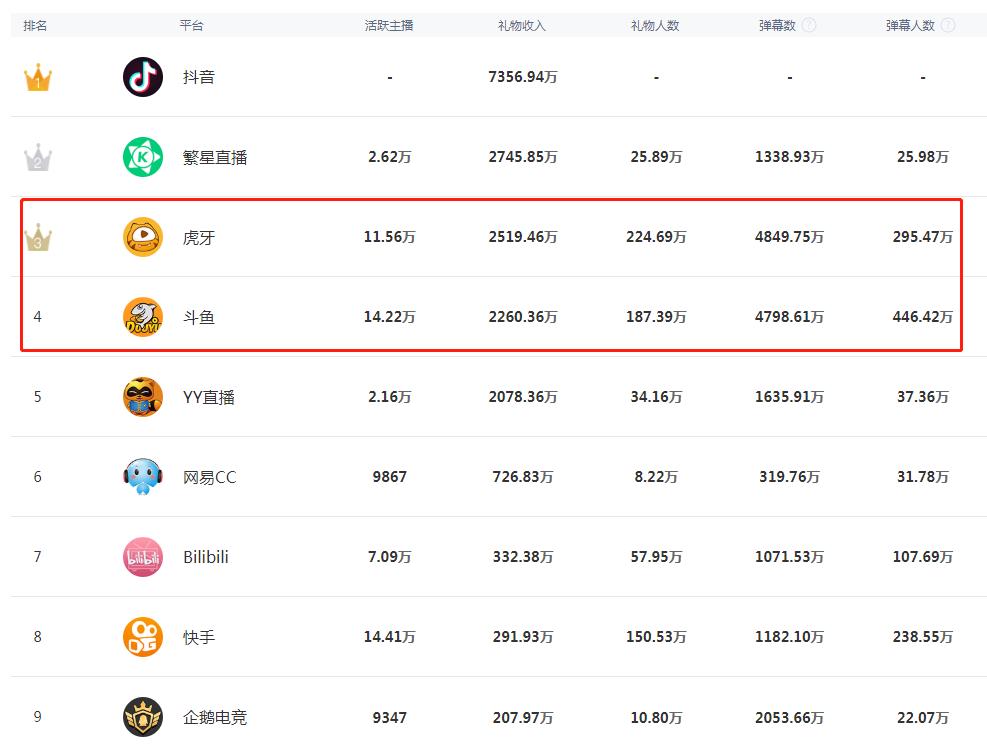
Task: Show help for 弹幕人数 column
Action: [948, 25]
